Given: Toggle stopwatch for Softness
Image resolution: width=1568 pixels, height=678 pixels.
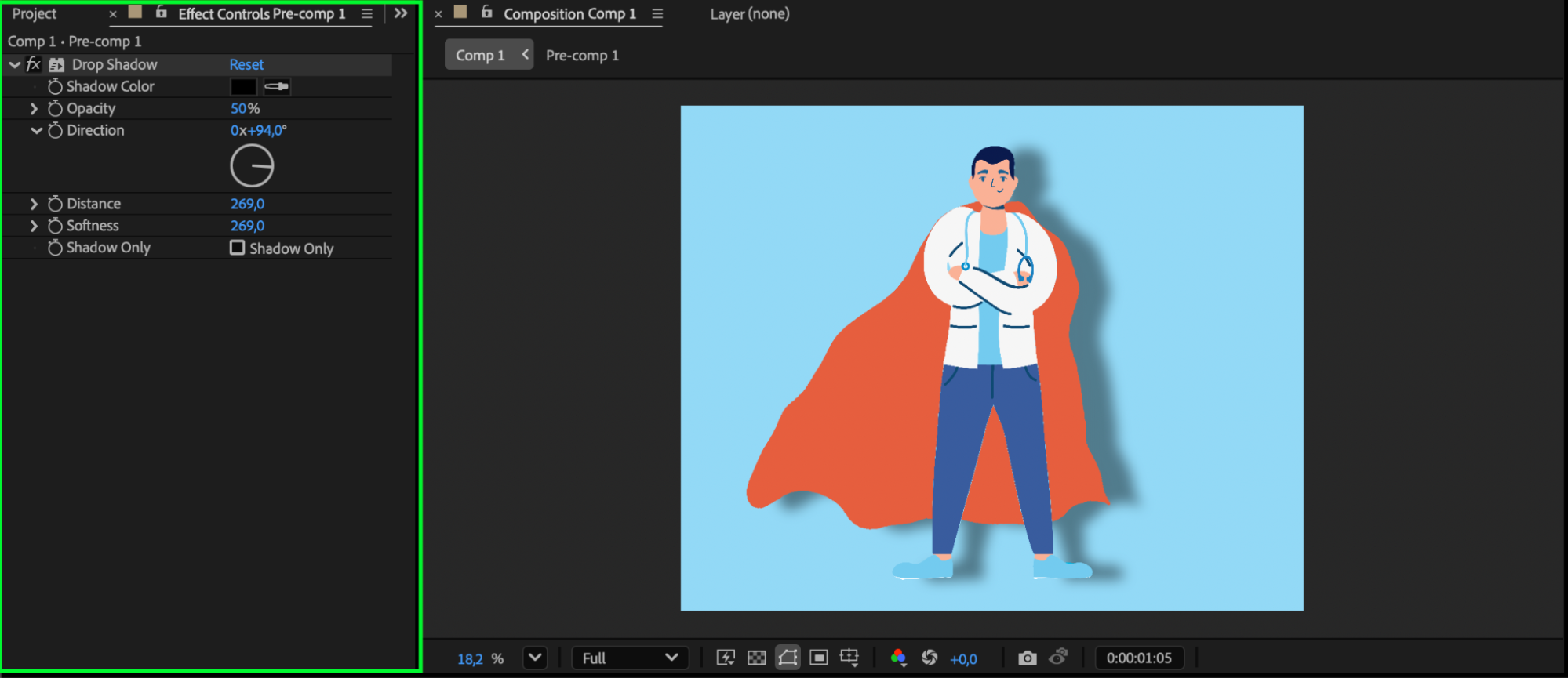Looking at the screenshot, I should [x=55, y=226].
